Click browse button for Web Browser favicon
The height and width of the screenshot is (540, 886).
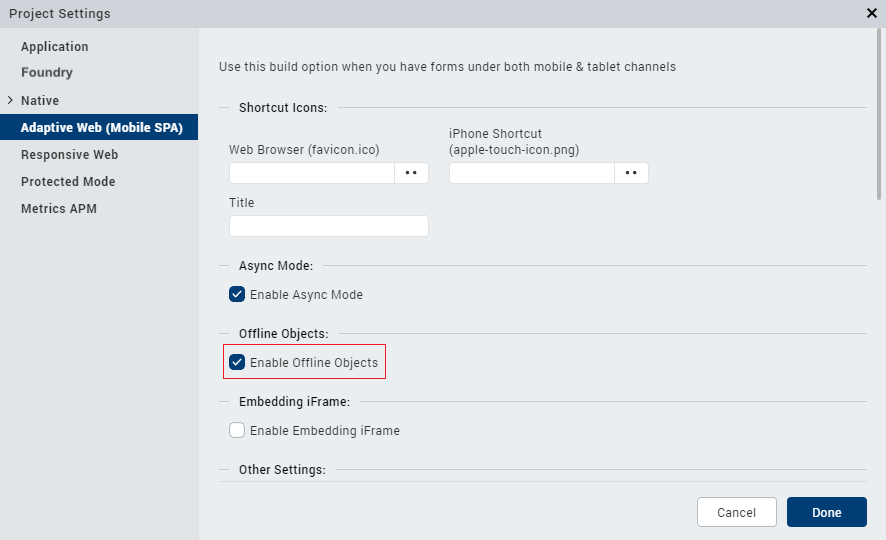click(411, 173)
